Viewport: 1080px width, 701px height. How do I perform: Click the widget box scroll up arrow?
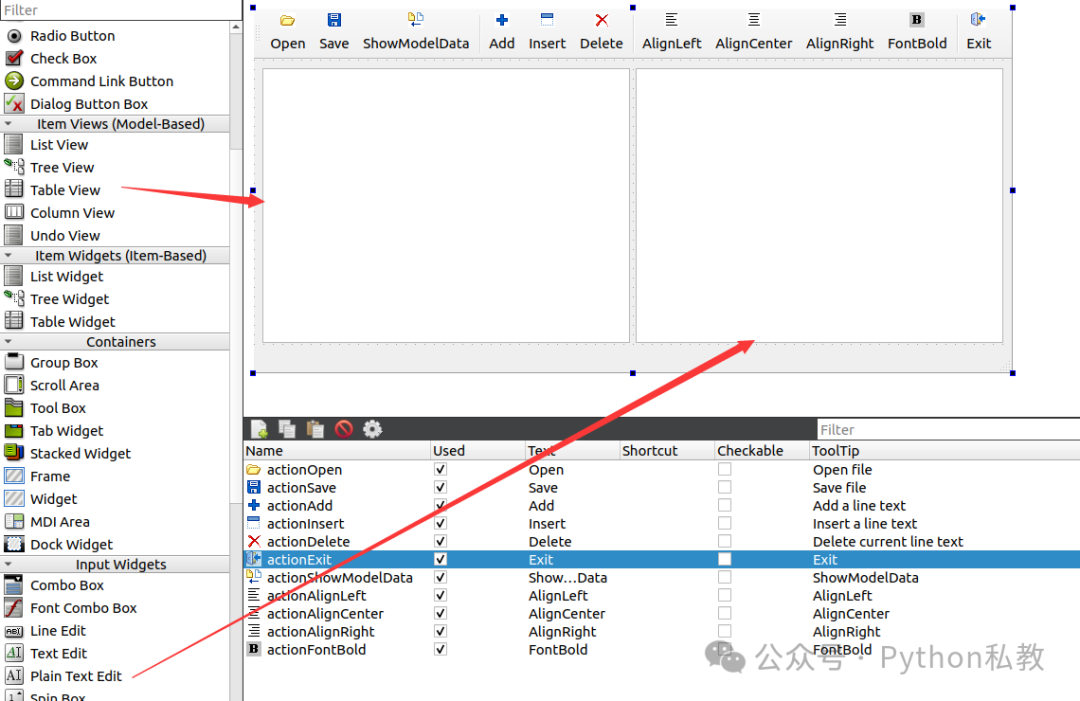tap(236, 28)
